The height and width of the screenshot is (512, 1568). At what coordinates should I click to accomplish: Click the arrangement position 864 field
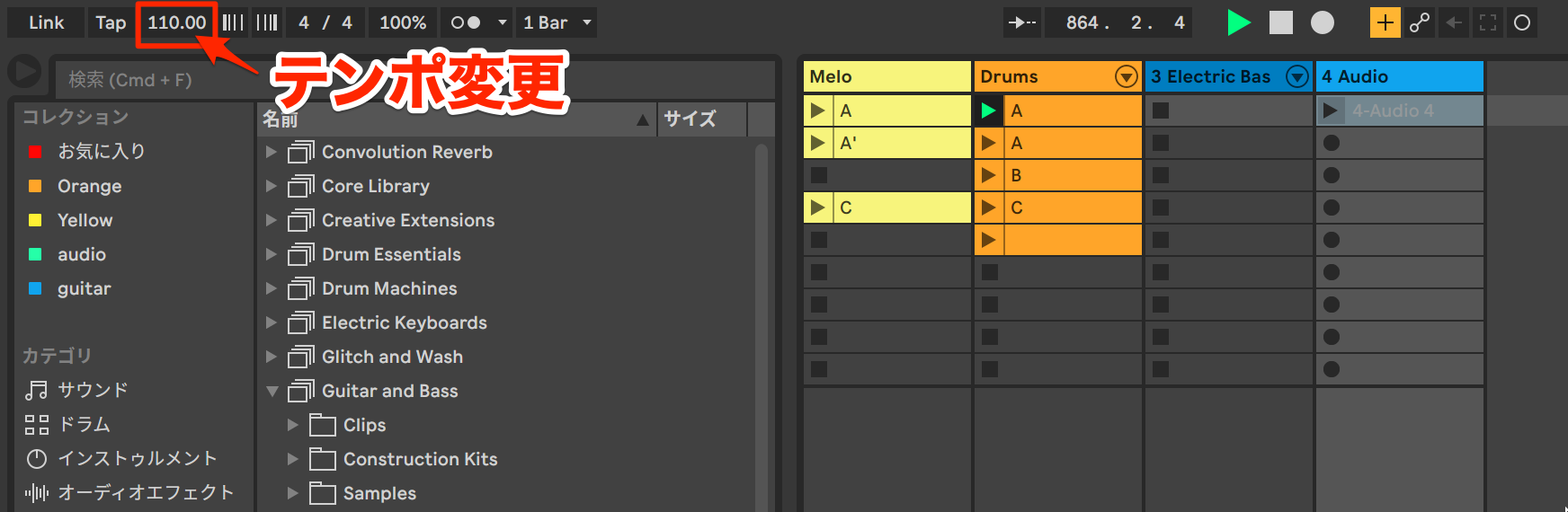(1082, 22)
